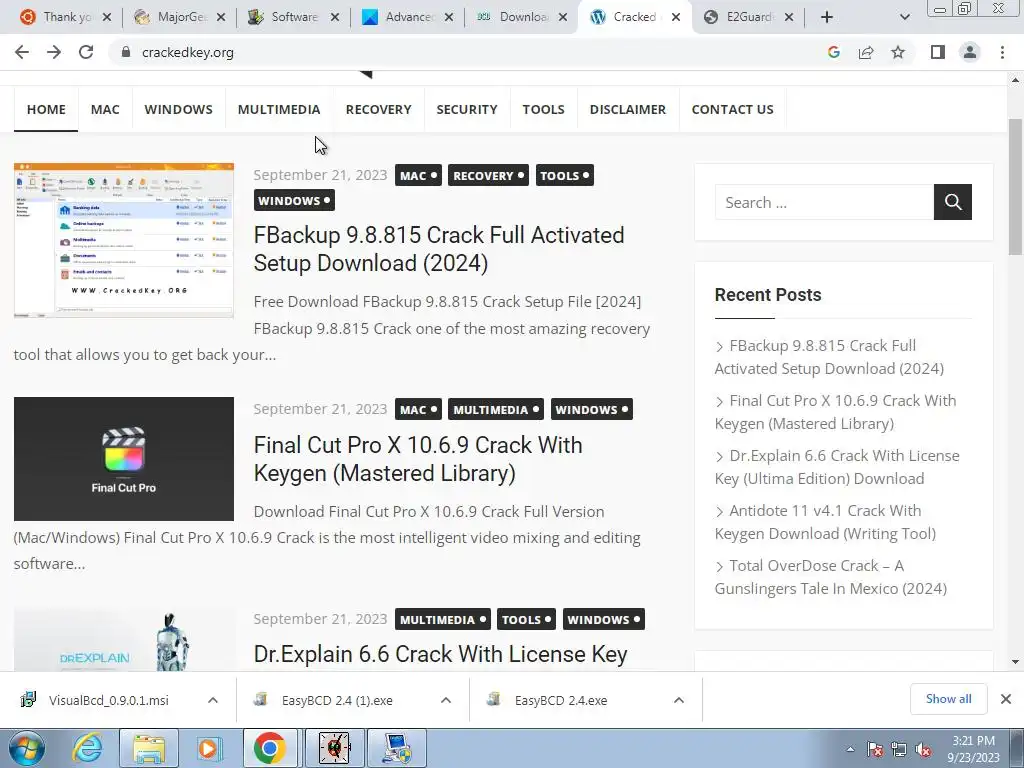The width and height of the screenshot is (1024, 768).
Task: Launch Internet Explorer from taskbar
Action: tap(87, 748)
